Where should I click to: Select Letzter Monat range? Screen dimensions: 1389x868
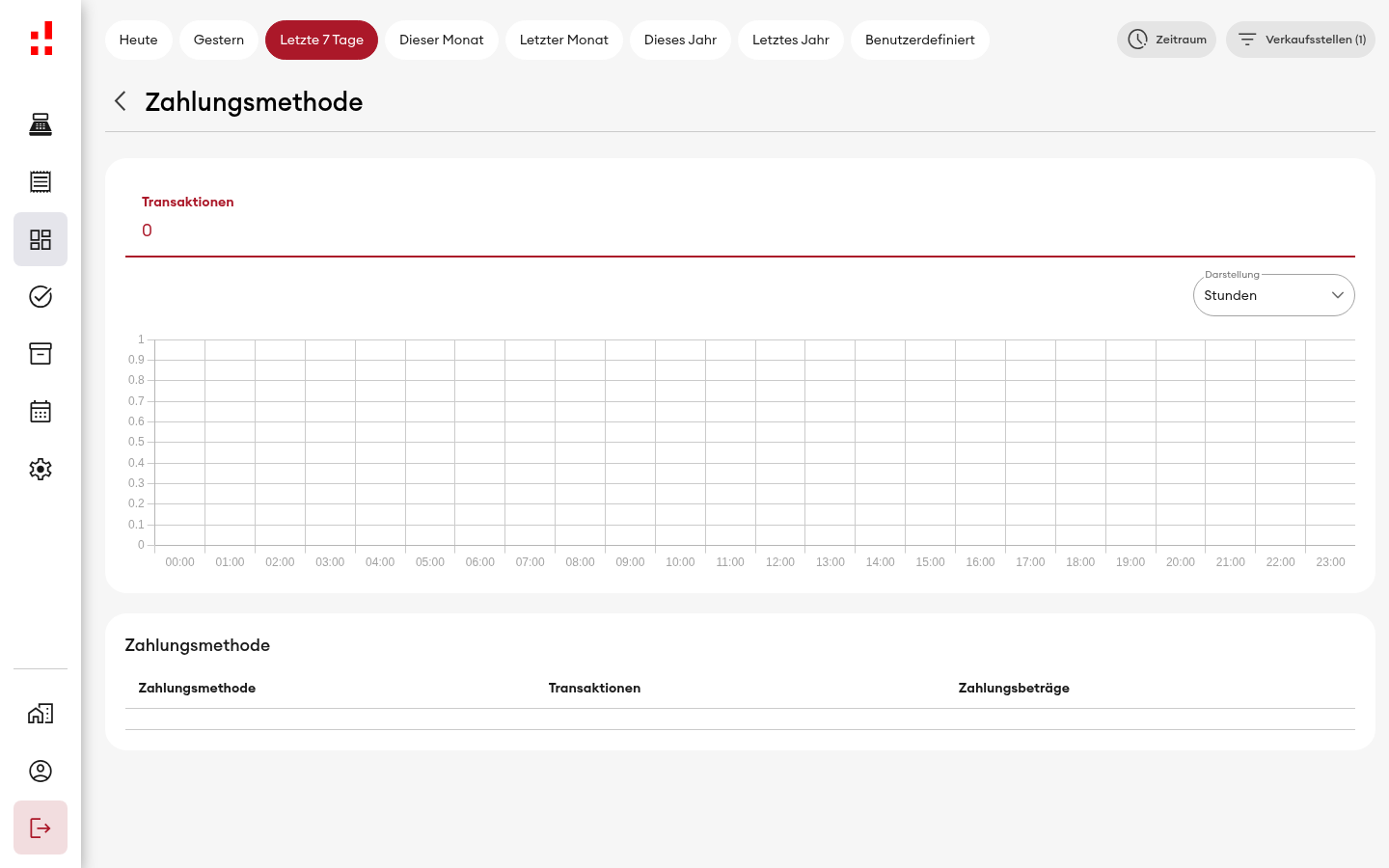point(564,40)
